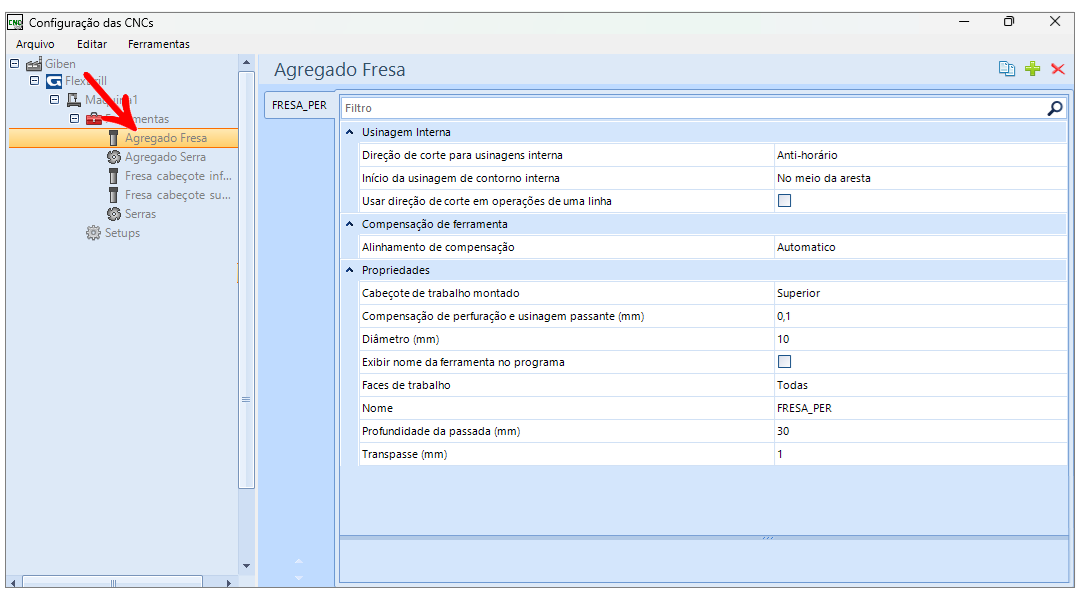
Task: Click the green plus add icon
Action: pos(1033,69)
